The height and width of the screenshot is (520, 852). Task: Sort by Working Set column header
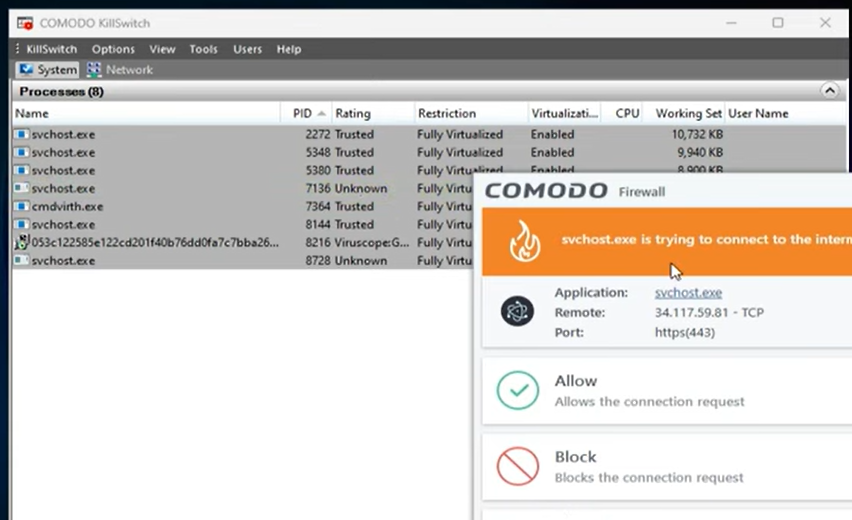684,113
